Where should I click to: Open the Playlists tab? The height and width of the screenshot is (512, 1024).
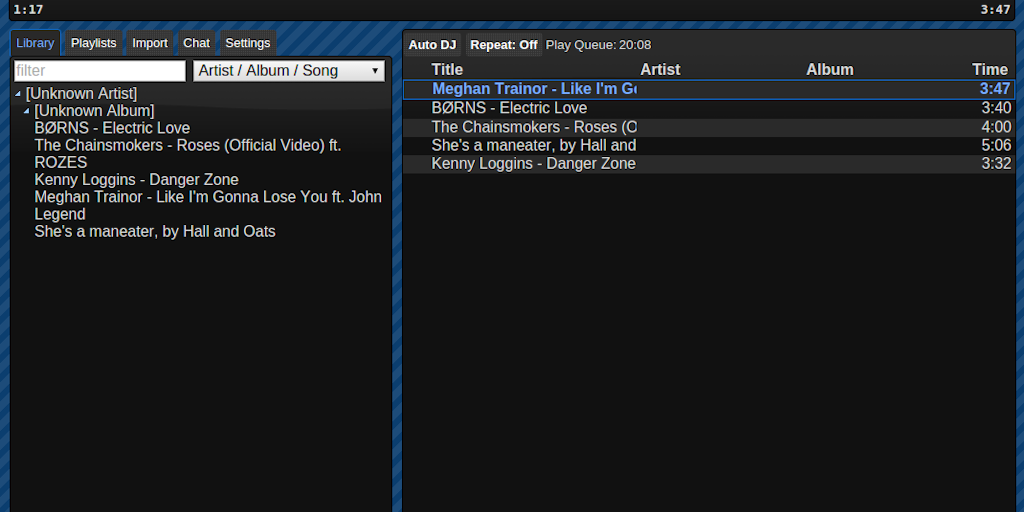[x=93, y=43]
